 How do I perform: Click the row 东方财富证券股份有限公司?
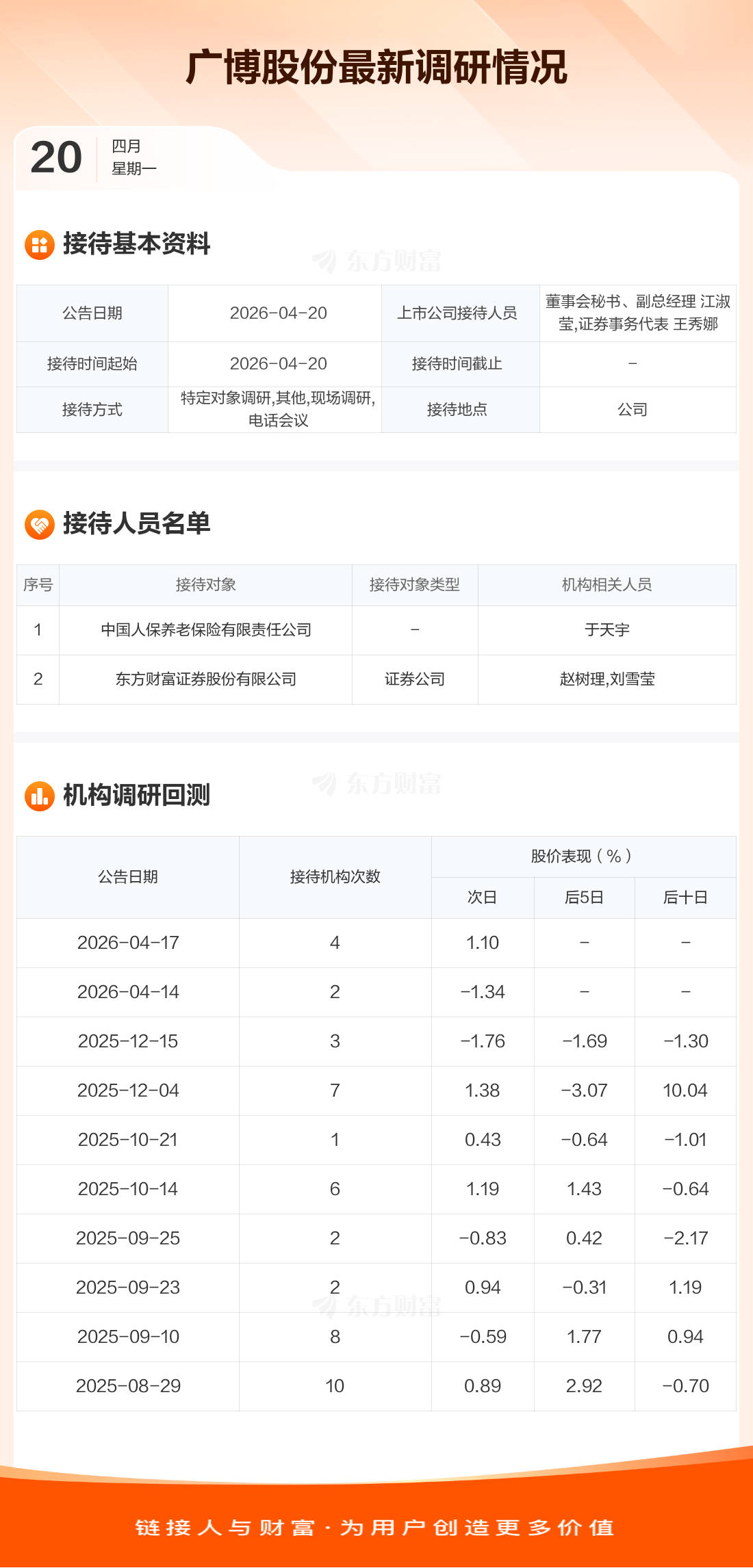[x=376, y=679]
